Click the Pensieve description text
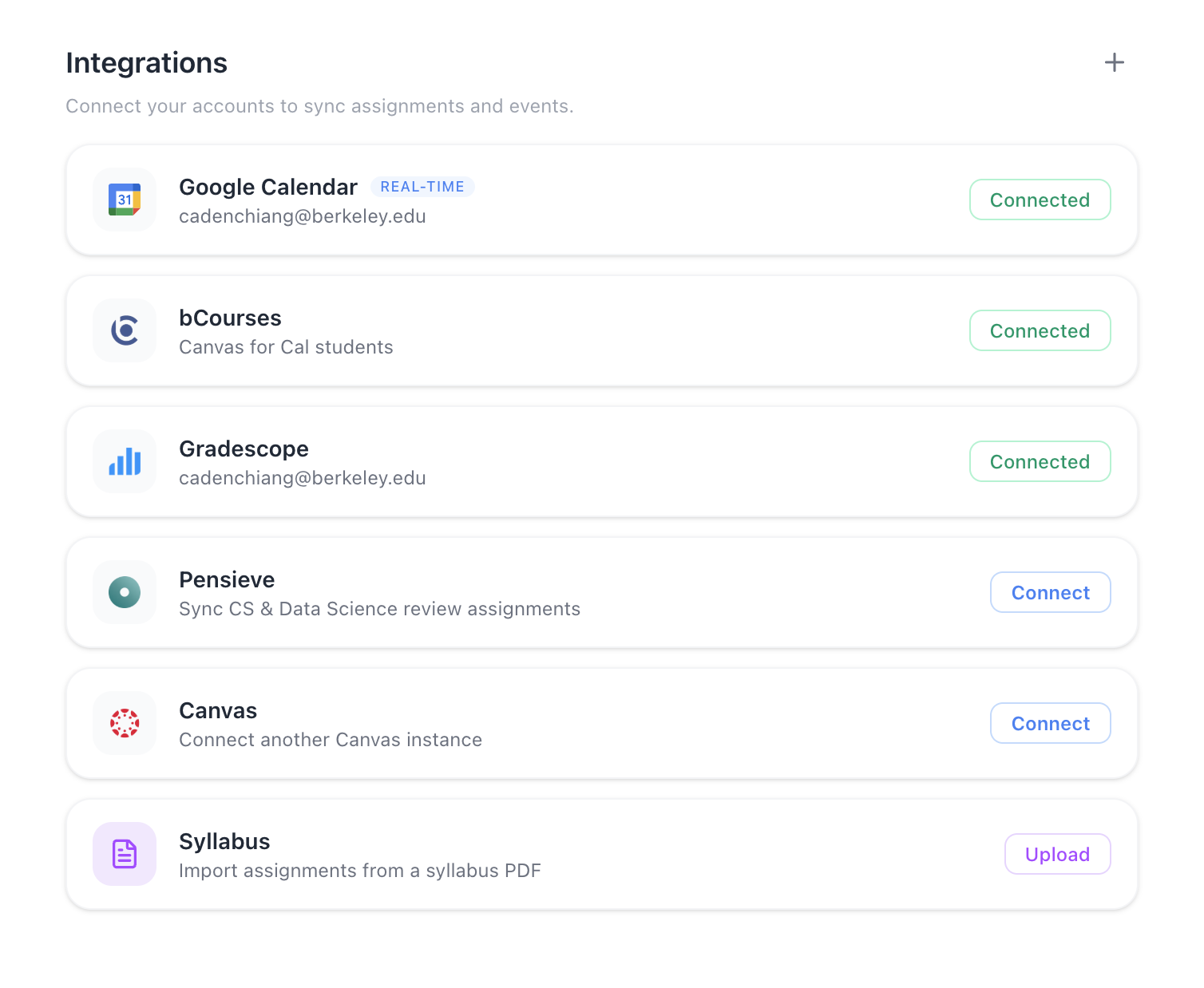The height and width of the screenshot is (988, 1204). [x=379, y=609]
